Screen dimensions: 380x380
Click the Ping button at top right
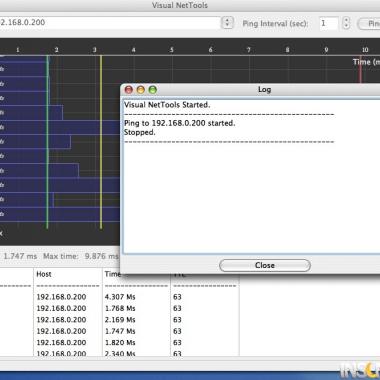tap(369, 24)
